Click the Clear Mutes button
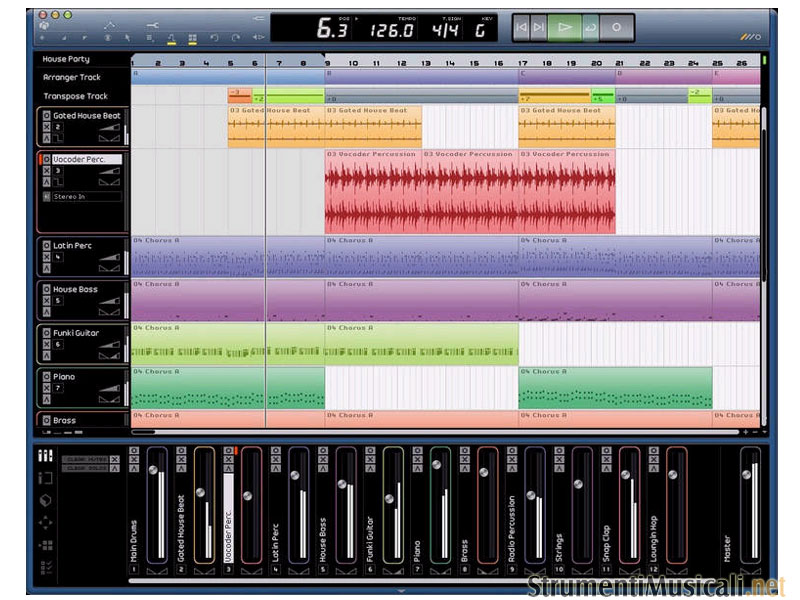800x600 pixels. (85, 458)
